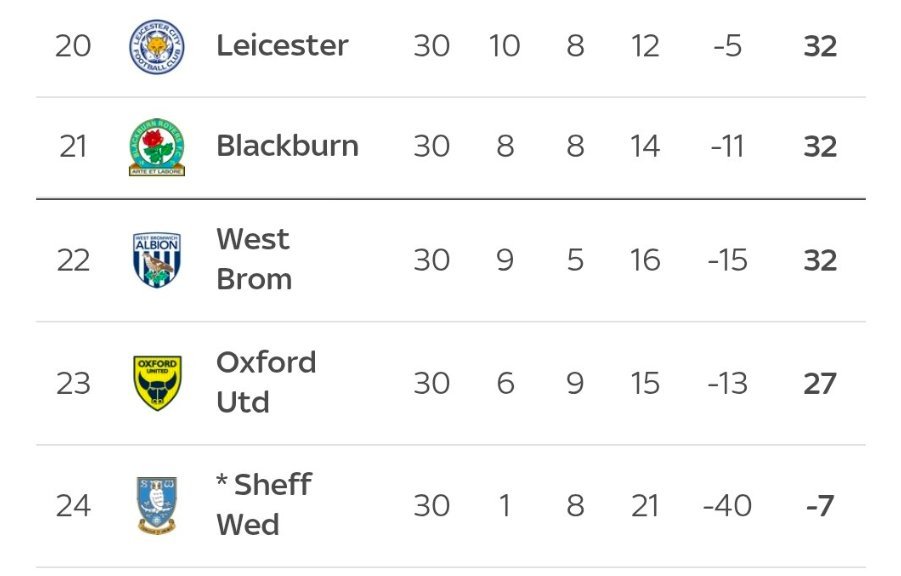Open the West Brom team link
Screen dimensions: 901x576
253,259
